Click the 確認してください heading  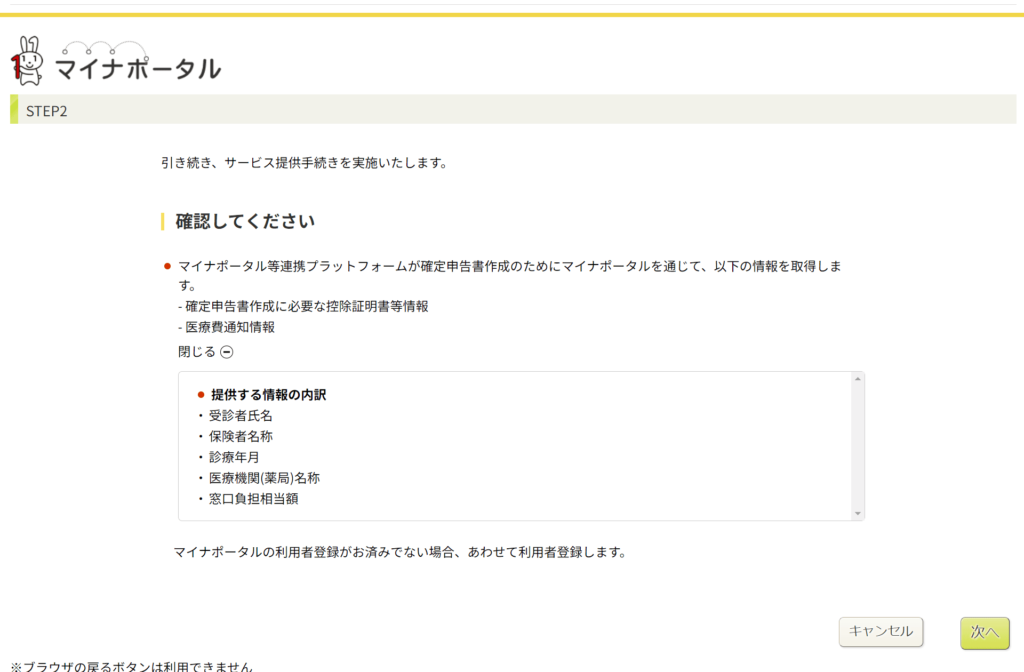point(245,221)
